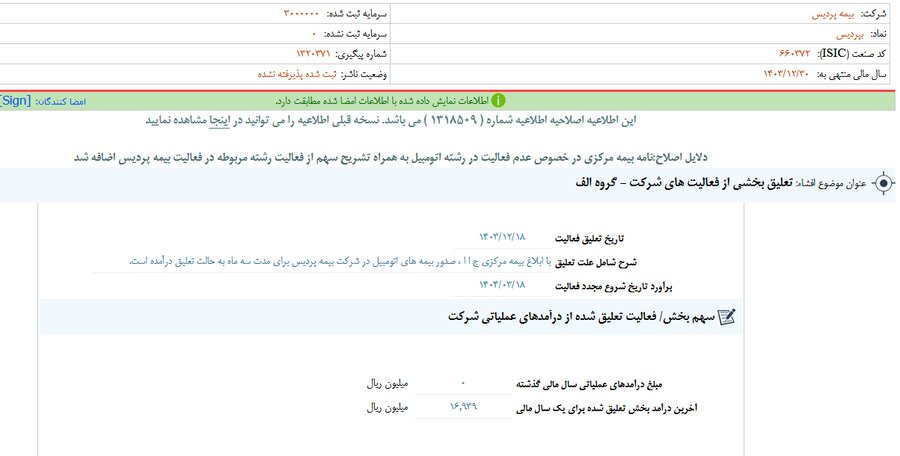Click the activity suspension date field ۱۴۰۳/۱۲/۱۸

point(503,237)
